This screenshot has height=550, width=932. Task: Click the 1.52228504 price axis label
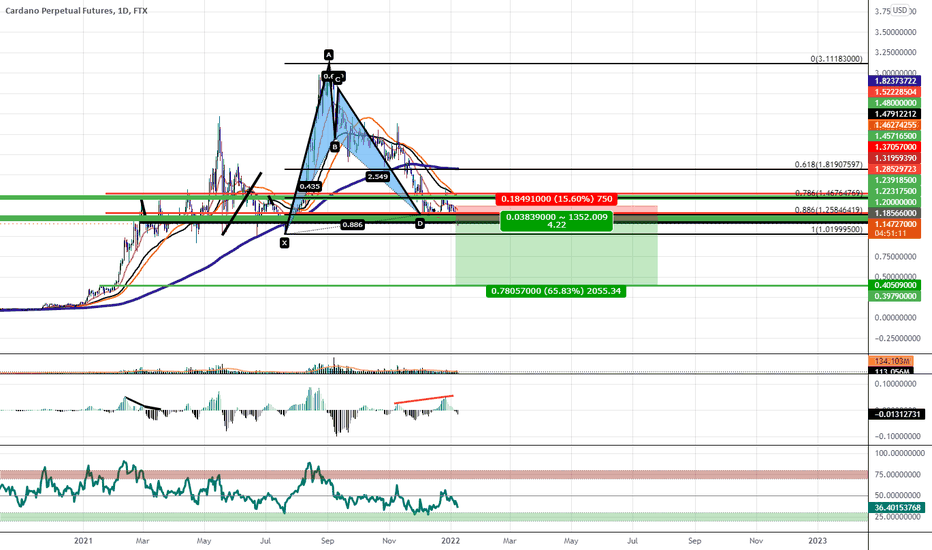pyautogui.click(x=895, y=92)
